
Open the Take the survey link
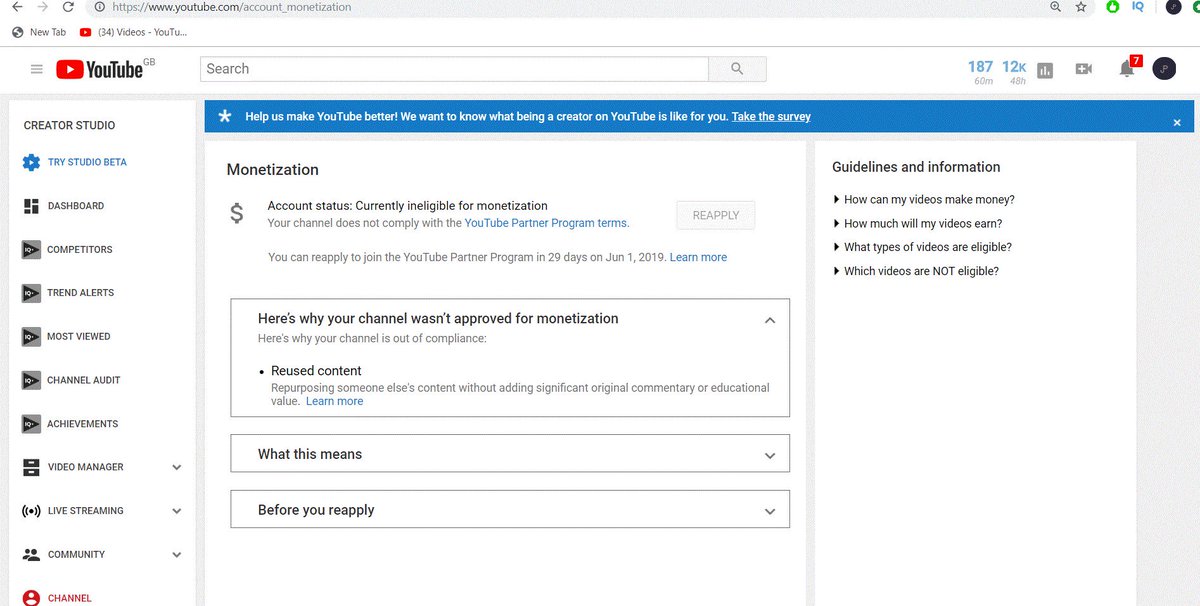(x=771, y=117)
